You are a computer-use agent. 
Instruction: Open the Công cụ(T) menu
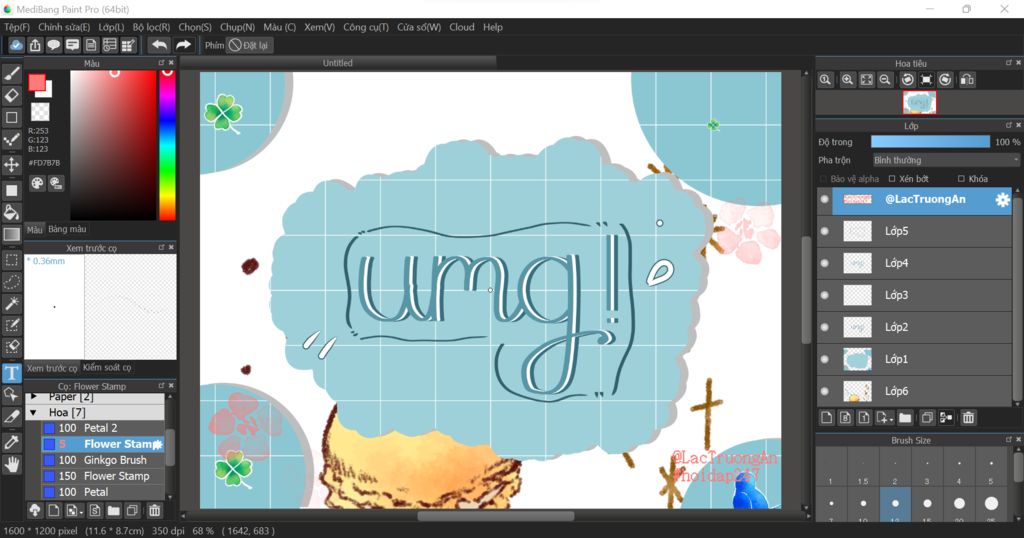coord(366,27)
